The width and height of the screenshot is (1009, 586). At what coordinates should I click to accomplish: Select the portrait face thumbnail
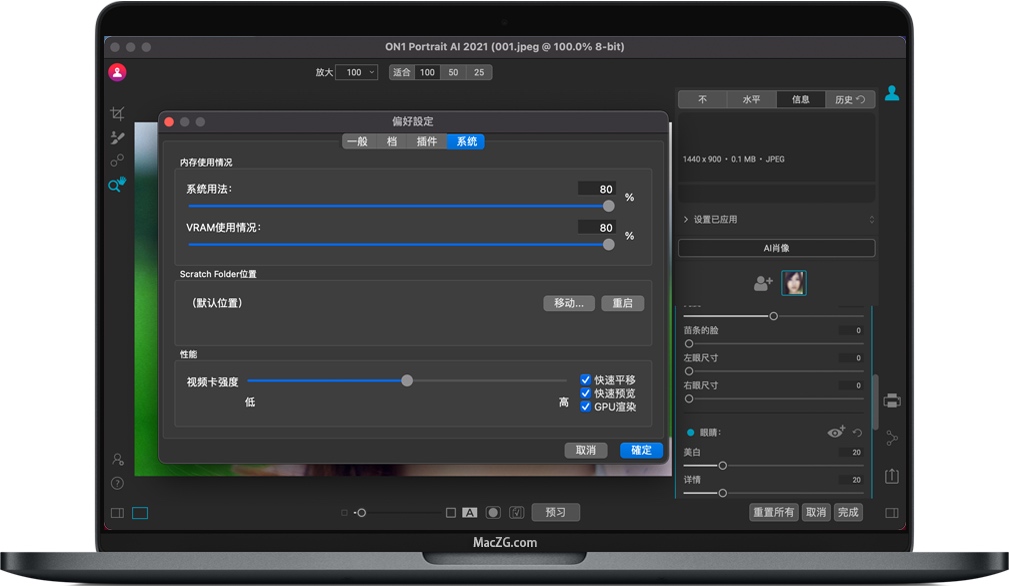(x=794, y=283)
